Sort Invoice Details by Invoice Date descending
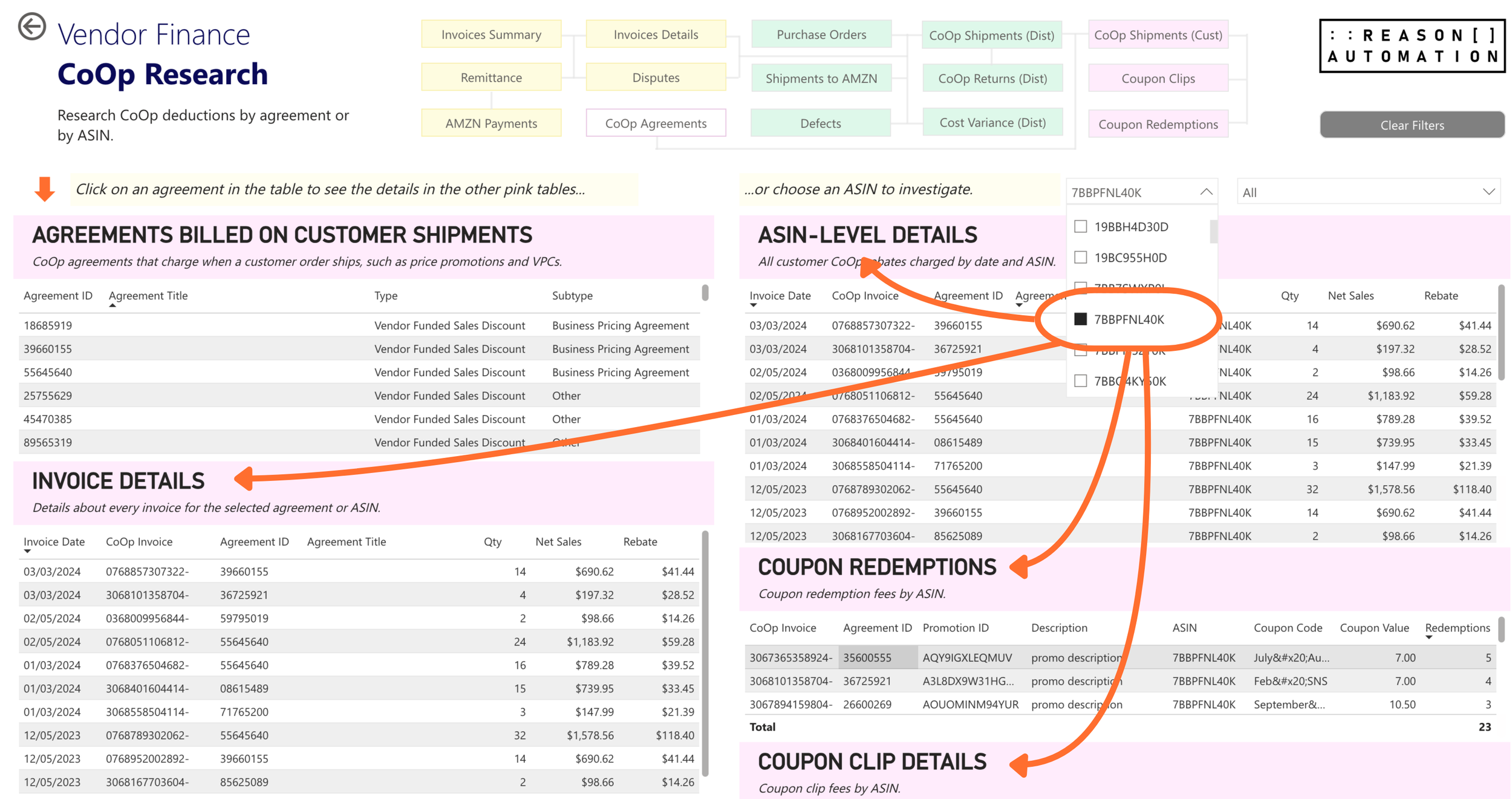This screenshot has height=799, width=1512. [54, 541]
